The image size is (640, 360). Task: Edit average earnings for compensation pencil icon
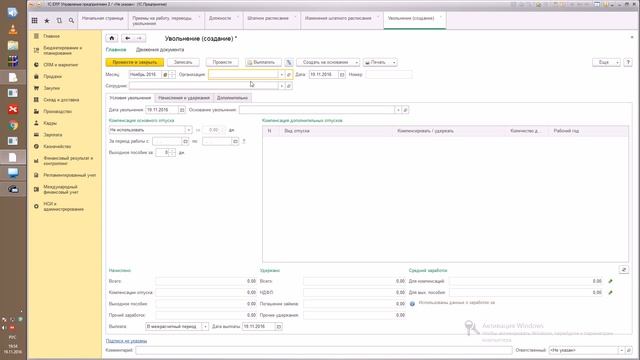point(611,281)
